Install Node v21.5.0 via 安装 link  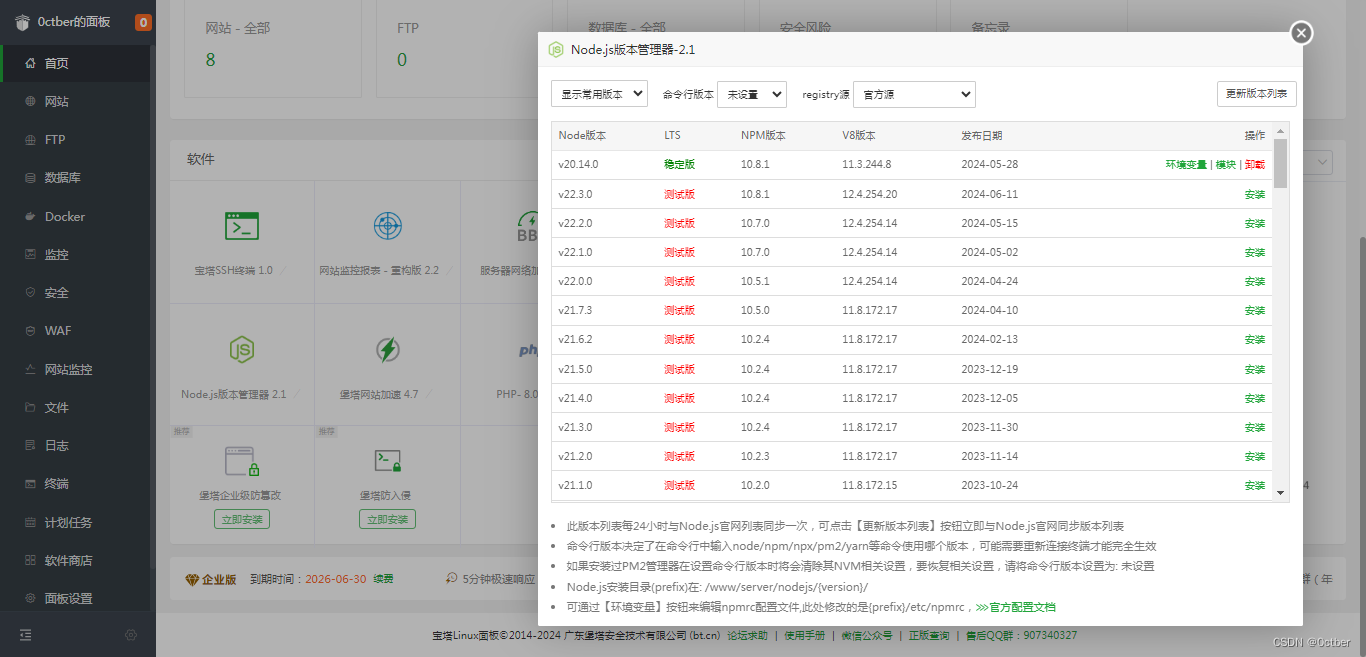(1255, 369)
